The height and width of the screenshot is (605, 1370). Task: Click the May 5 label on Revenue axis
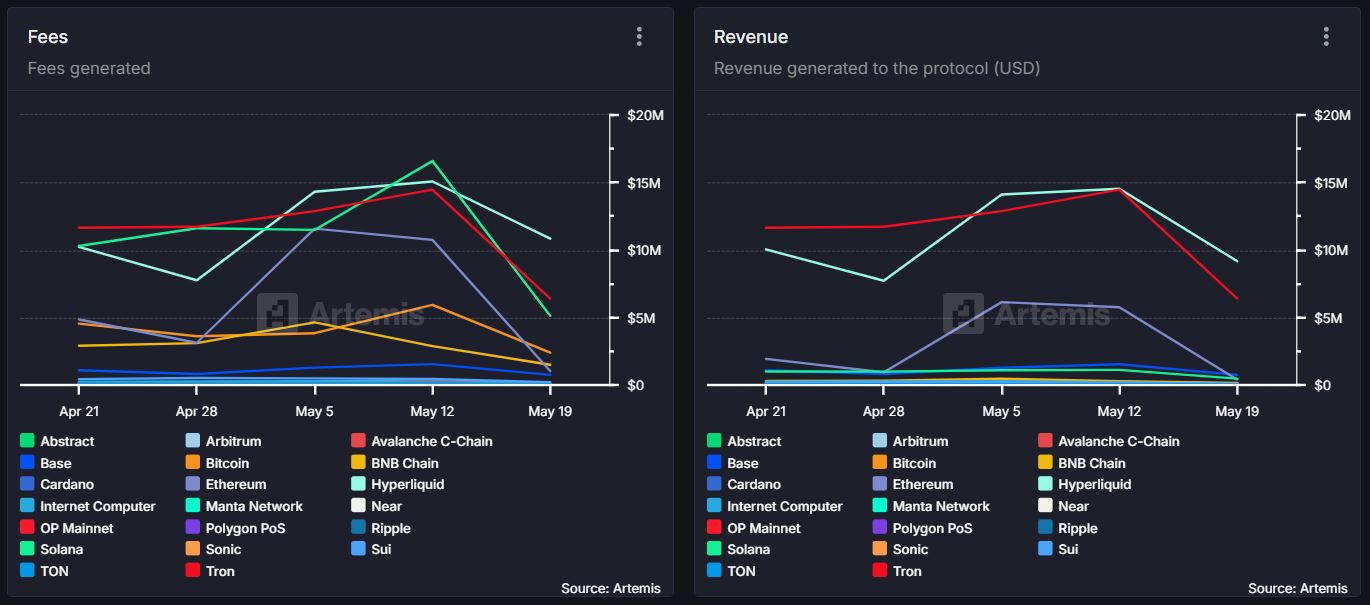[x=1001, y=411]
